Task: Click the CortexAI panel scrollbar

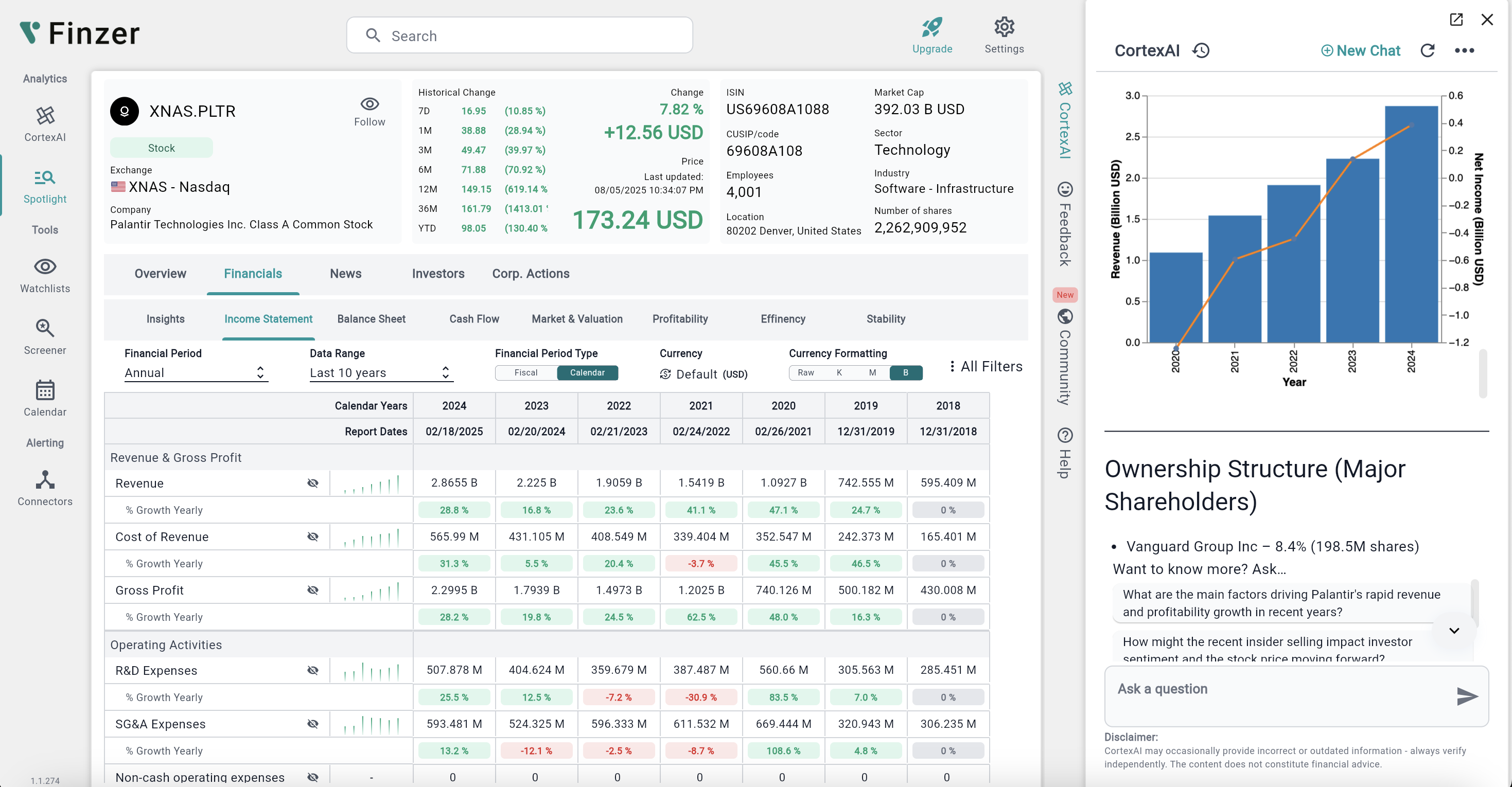Action: (x=1483, y=374)
